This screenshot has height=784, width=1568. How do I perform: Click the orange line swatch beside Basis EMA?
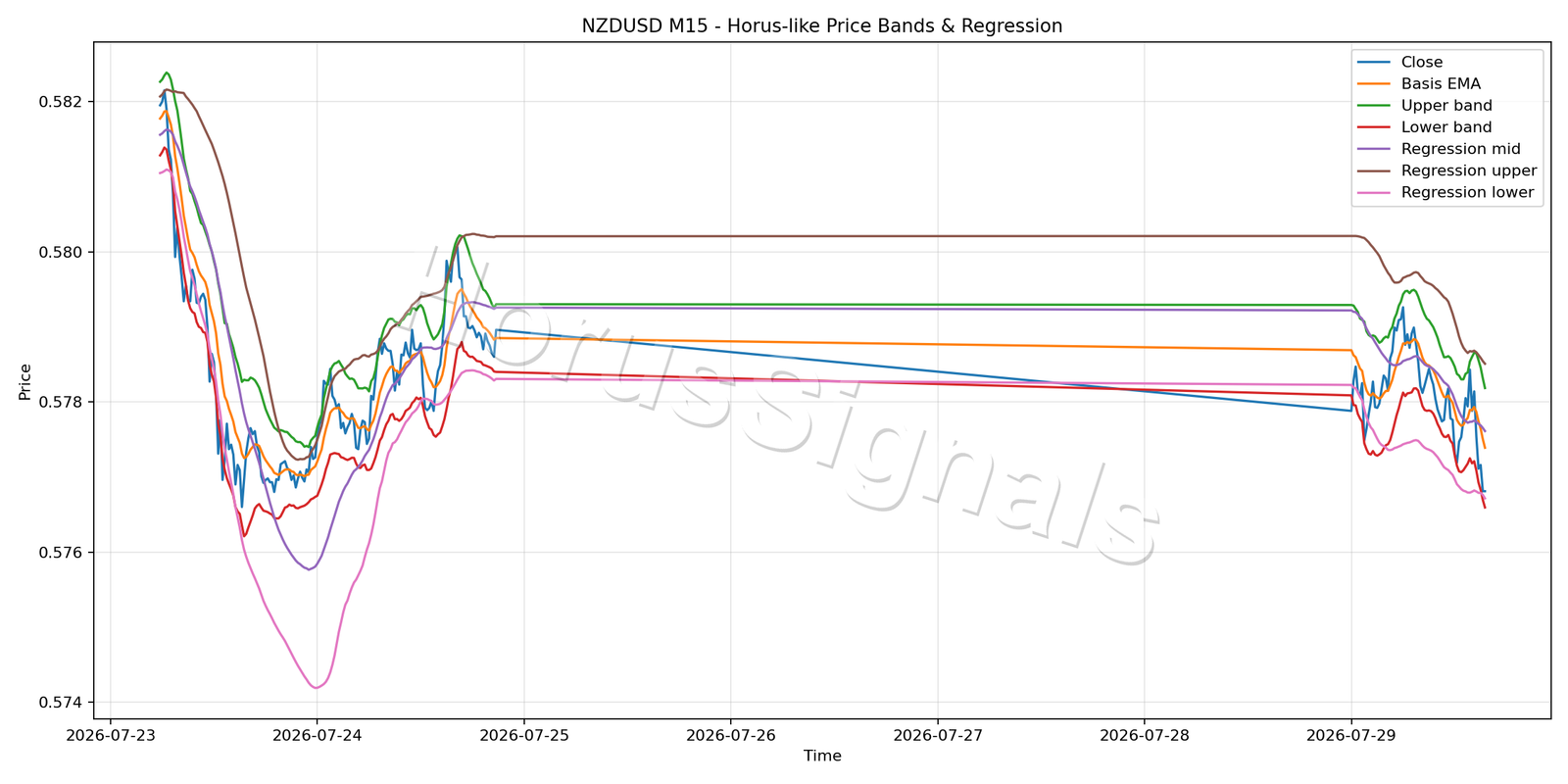tap(1374, 84)
